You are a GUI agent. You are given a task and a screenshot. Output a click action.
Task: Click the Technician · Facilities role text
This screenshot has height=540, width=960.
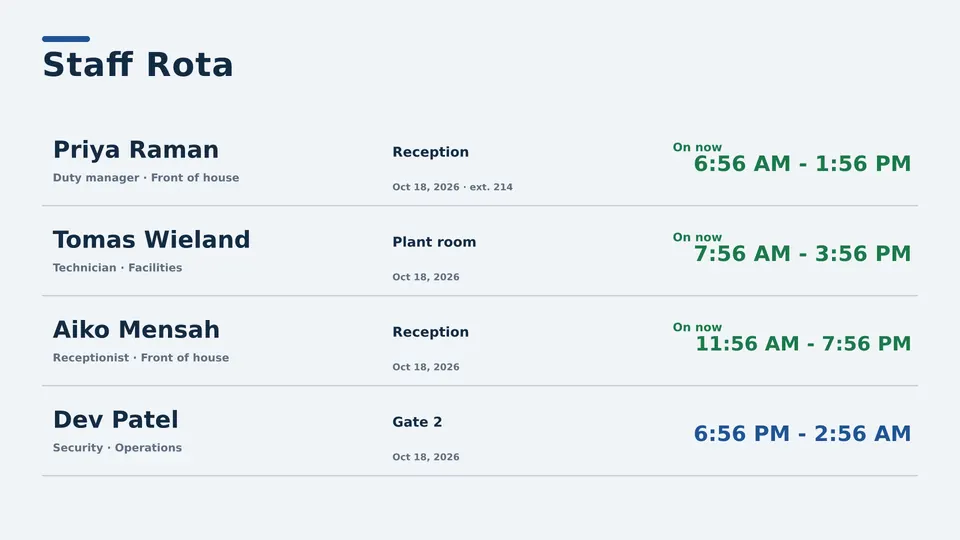[x=118, y=268]
